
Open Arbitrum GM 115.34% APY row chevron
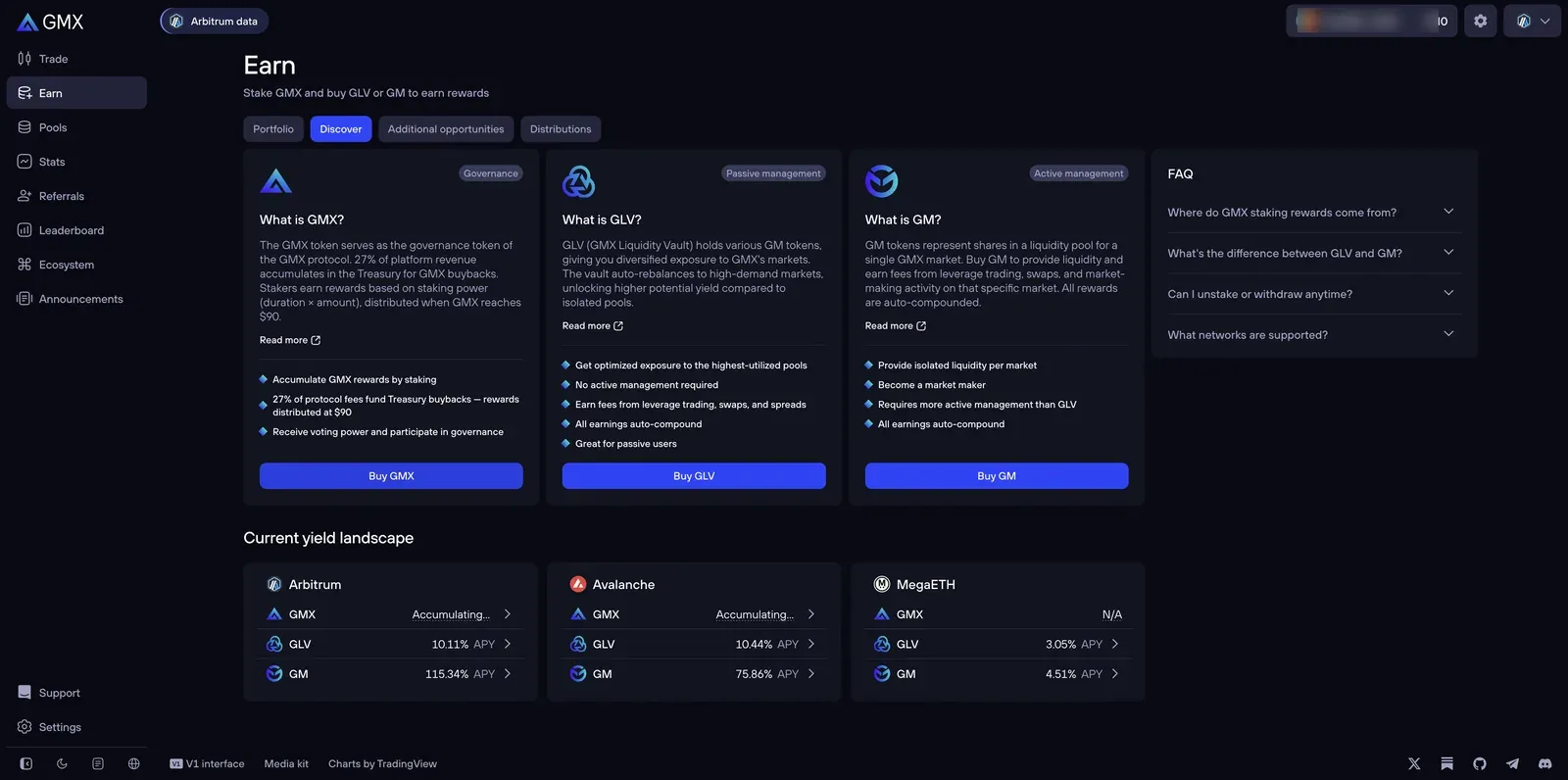(x=508, y=674)
